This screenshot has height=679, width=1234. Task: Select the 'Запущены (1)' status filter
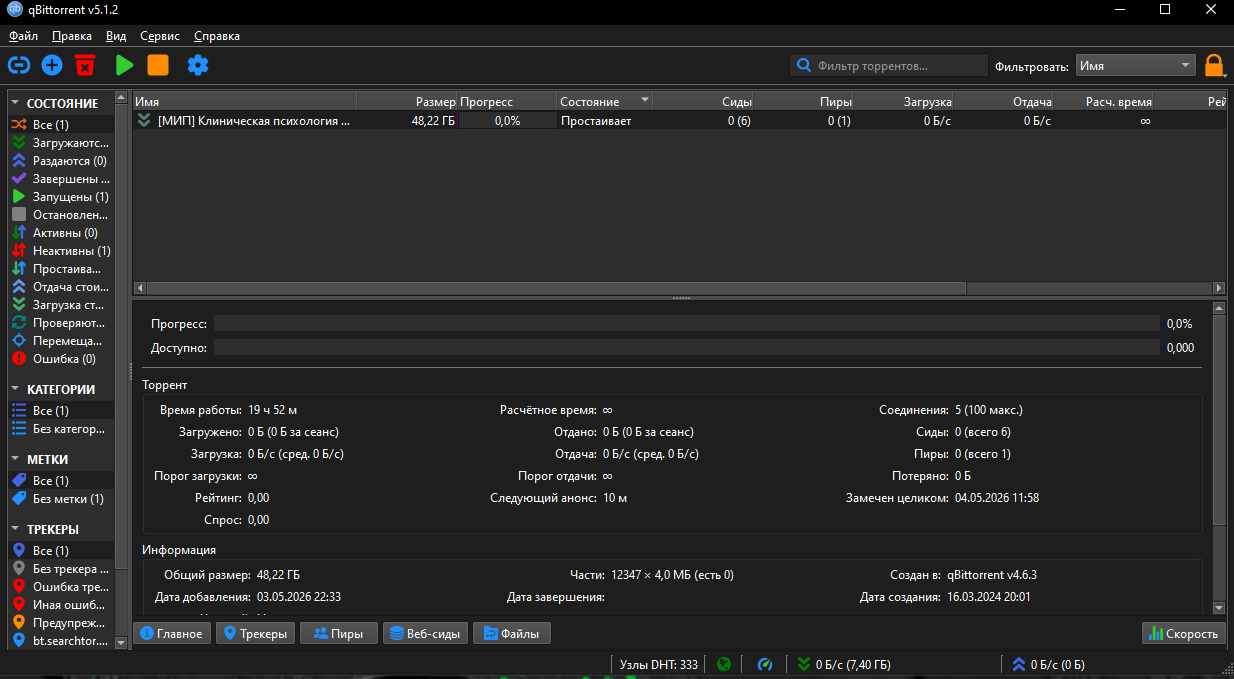click(x=62, y=197)
